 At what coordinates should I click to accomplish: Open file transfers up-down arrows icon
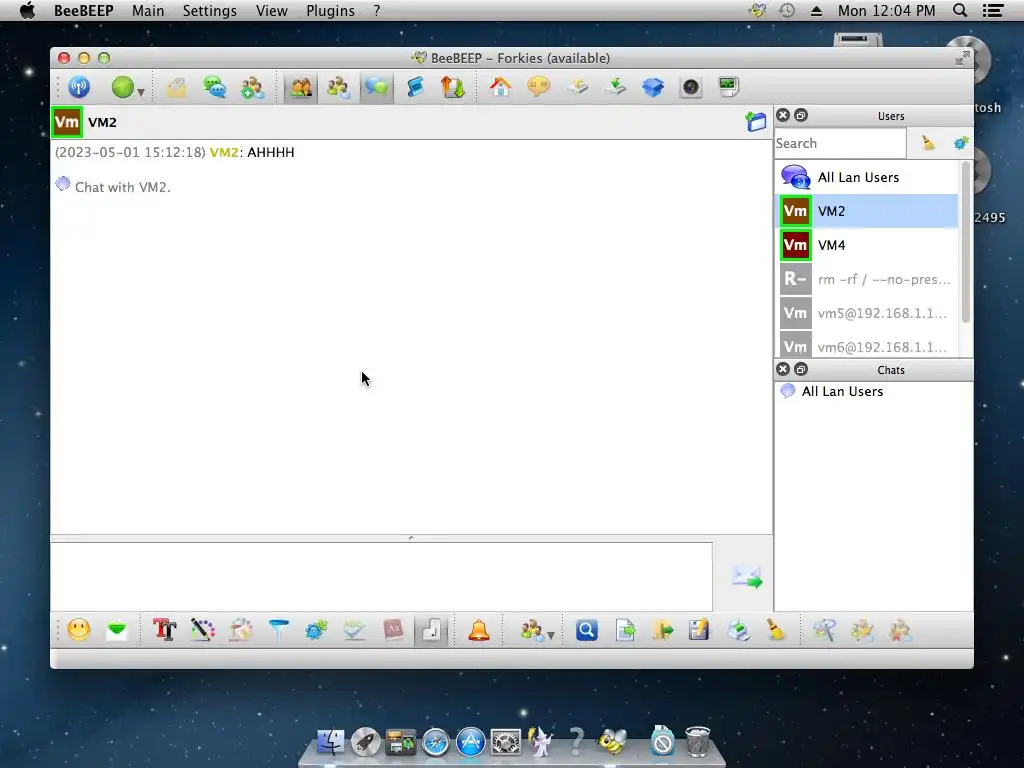pos(452,87)
